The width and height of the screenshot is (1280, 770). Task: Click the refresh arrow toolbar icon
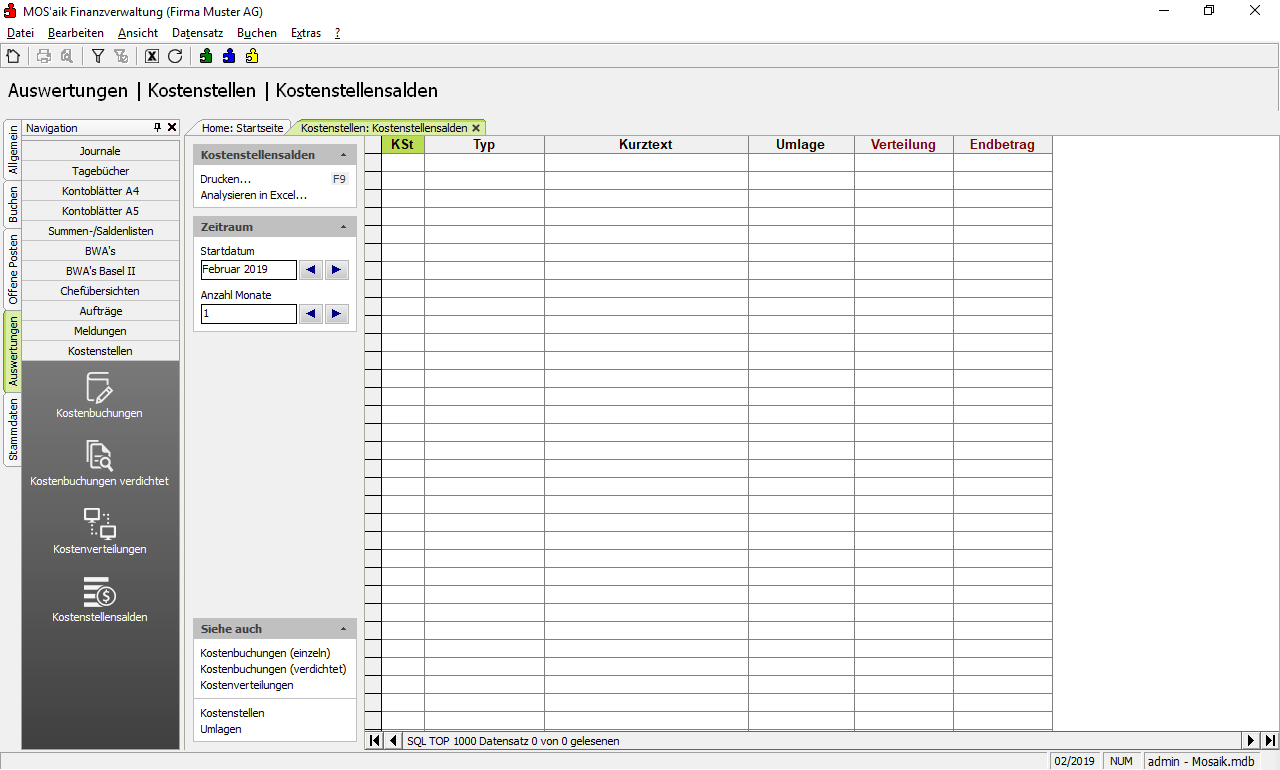(x=175, y=57)
